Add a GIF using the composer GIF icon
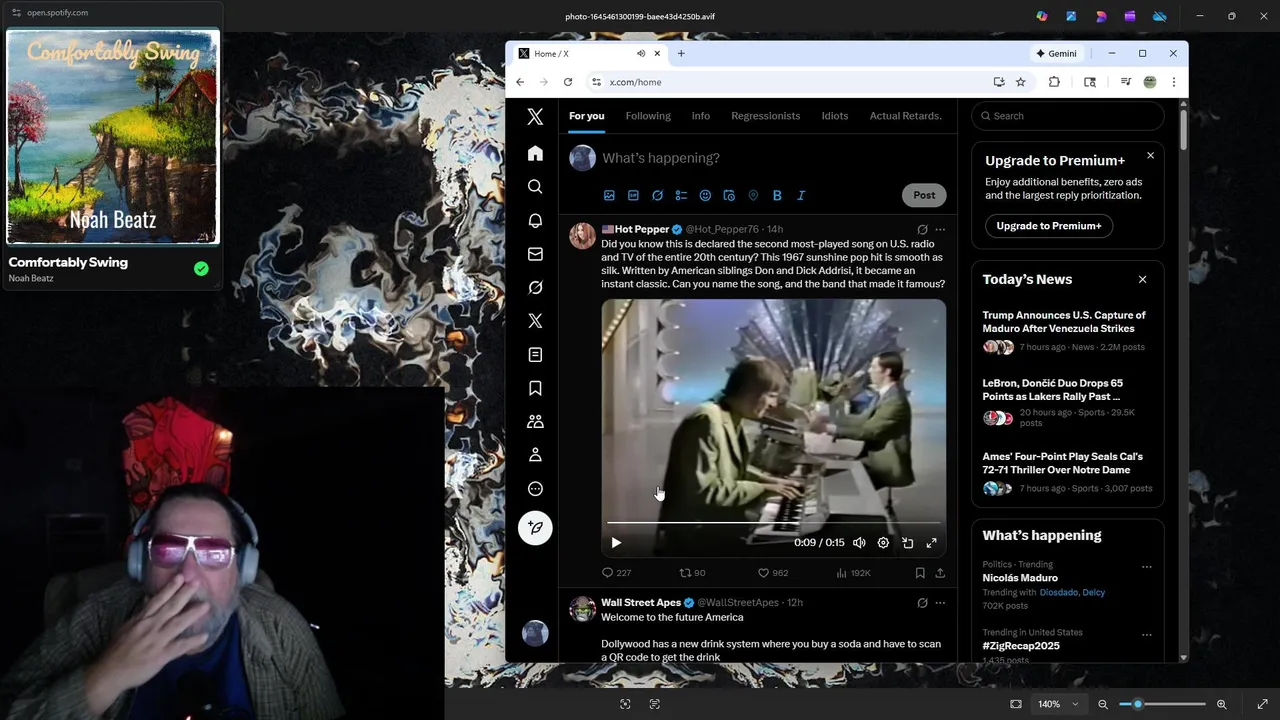 pyautogui.click(x=633, y=195)
